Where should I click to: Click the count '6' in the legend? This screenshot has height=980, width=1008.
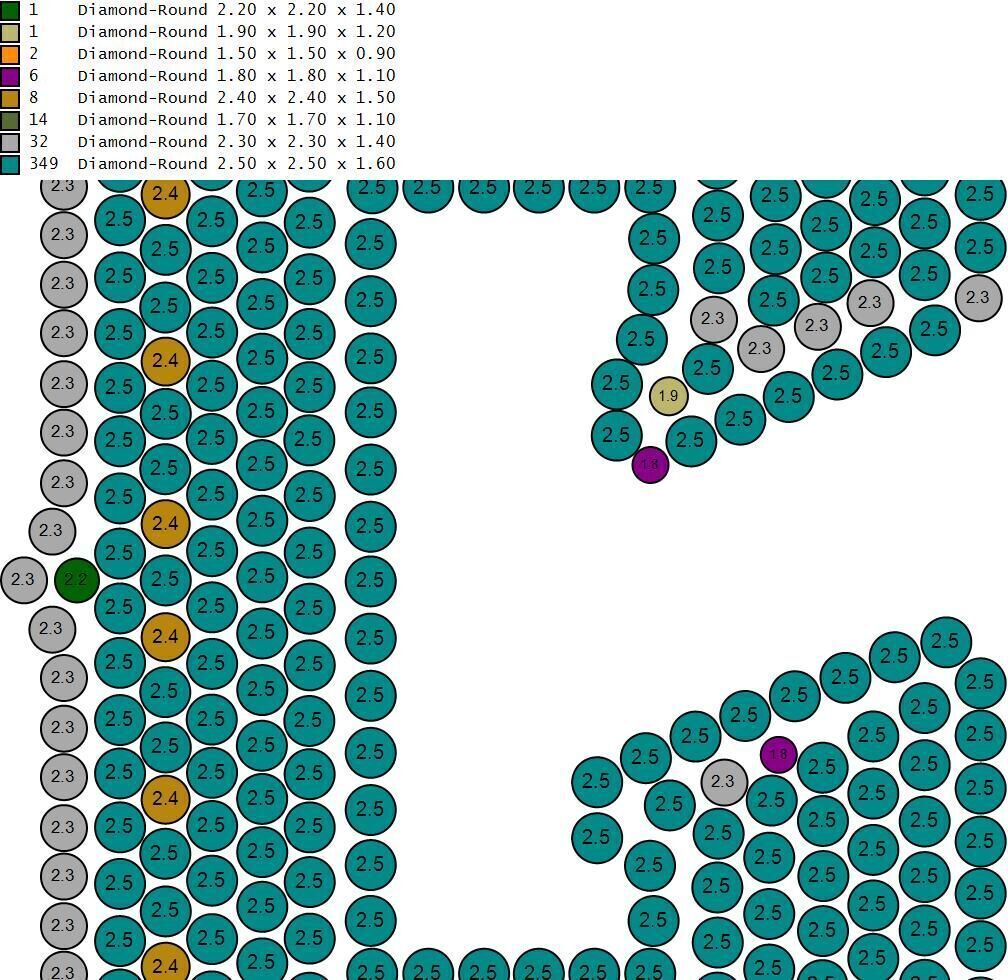coord(33,75)
